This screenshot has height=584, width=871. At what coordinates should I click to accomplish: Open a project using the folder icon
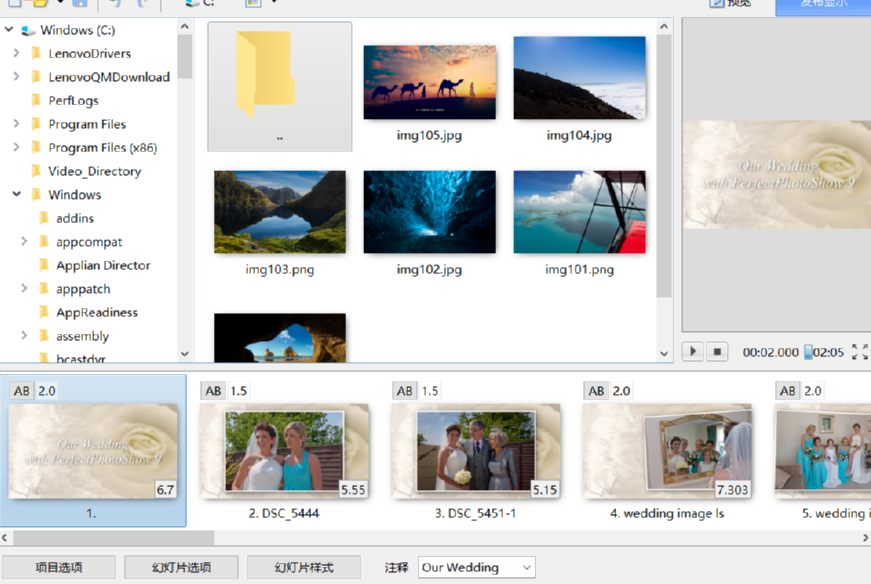[40, 5]
